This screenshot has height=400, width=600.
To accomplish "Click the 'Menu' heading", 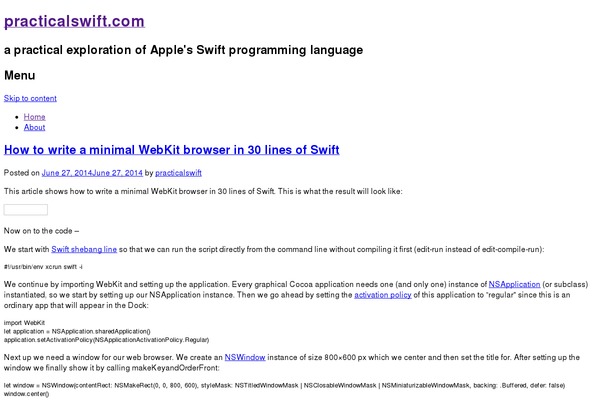I will 20,75.
